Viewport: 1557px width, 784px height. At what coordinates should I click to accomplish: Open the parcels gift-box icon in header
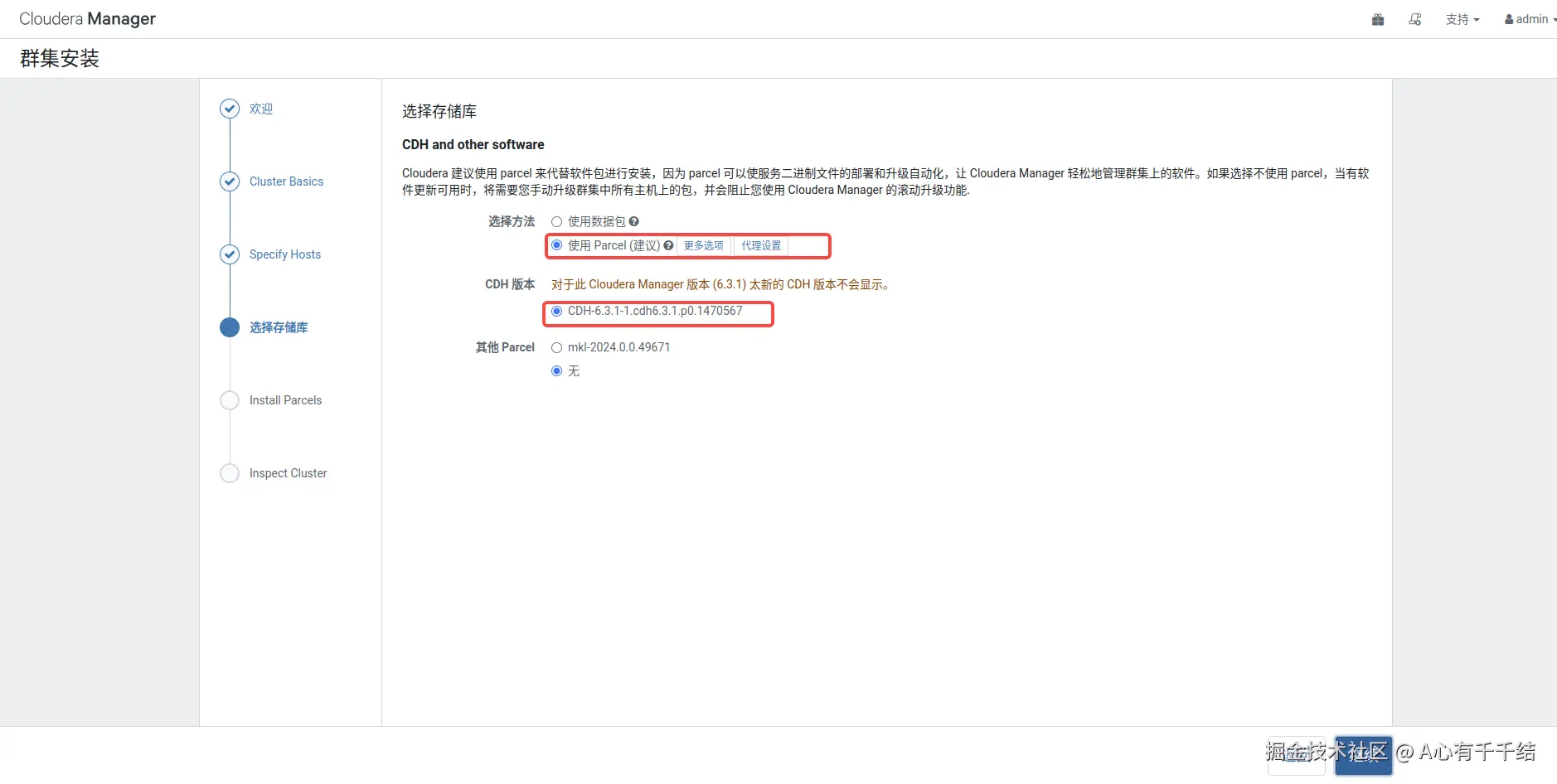click(1378, 20)
